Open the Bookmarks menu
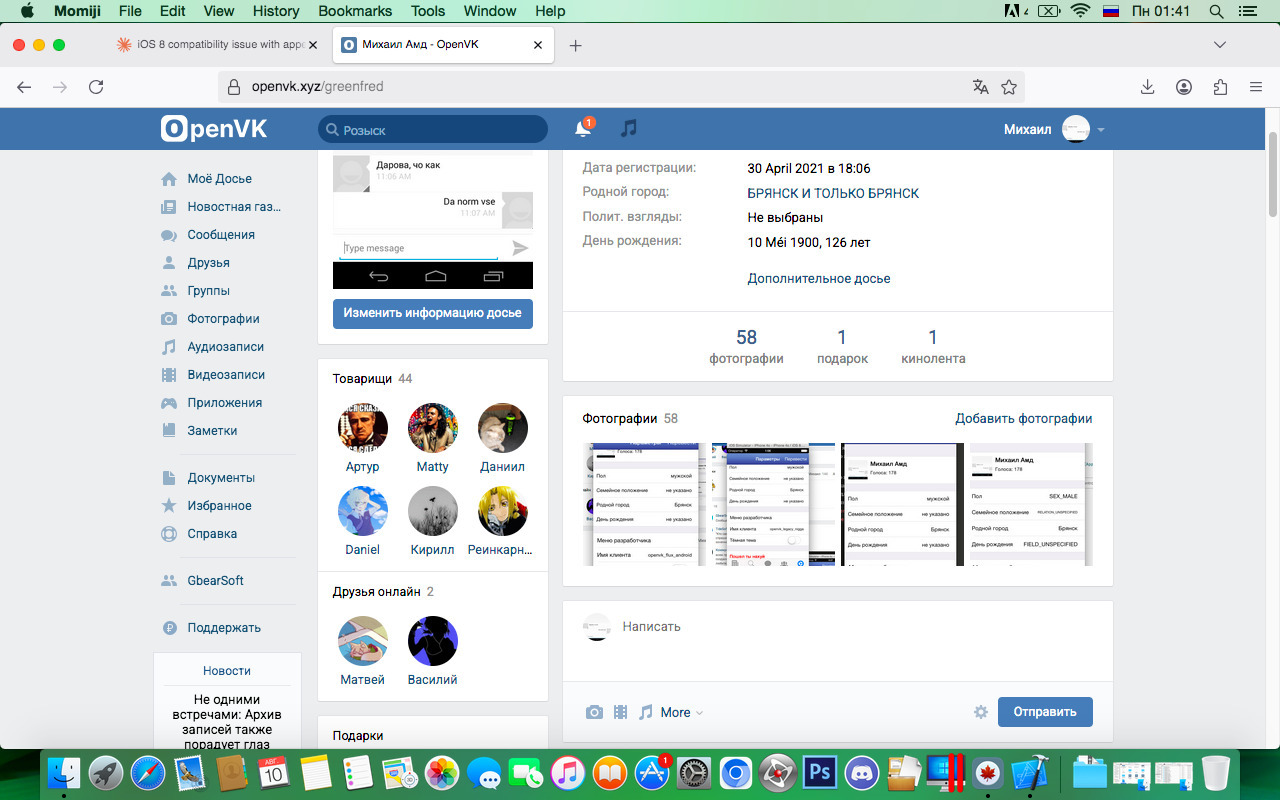 355,11
